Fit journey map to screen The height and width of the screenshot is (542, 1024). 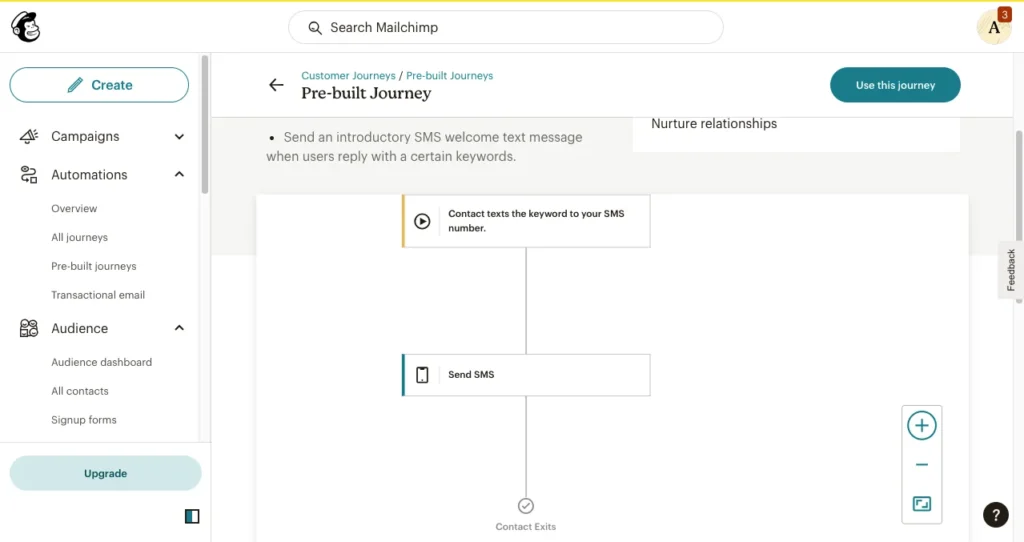tap(921, 503)
